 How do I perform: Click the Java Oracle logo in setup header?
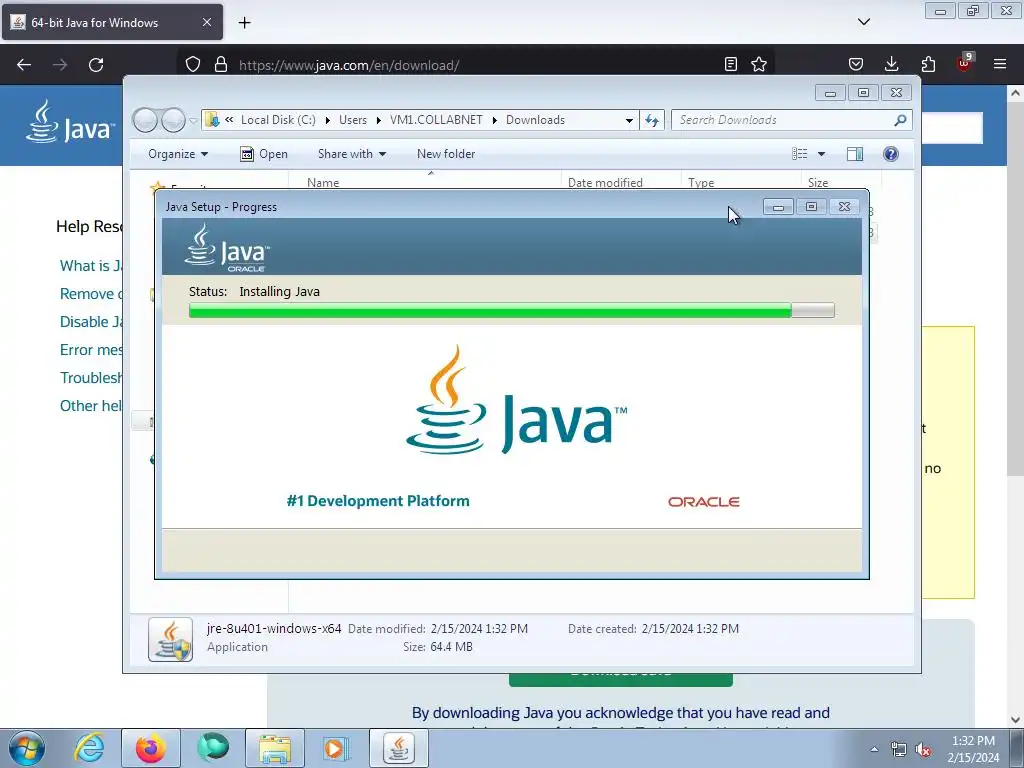click(227, 248)
